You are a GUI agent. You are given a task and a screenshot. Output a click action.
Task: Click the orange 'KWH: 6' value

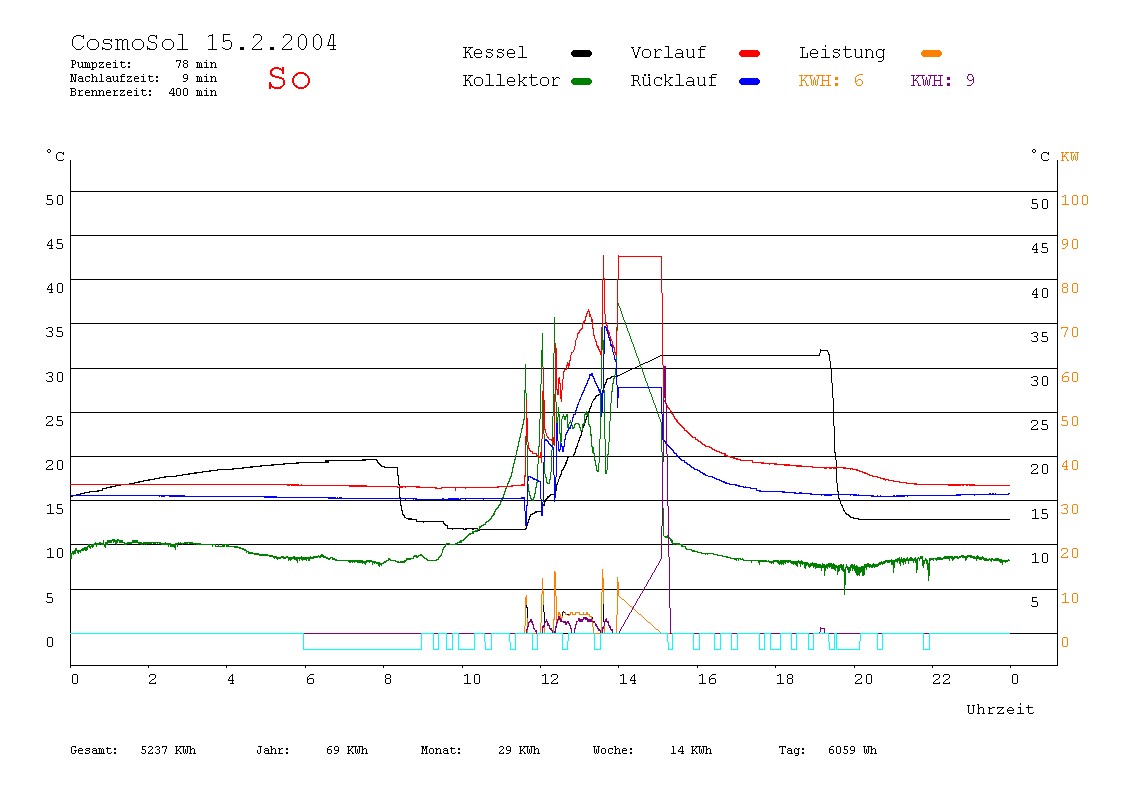coord(831,81)
